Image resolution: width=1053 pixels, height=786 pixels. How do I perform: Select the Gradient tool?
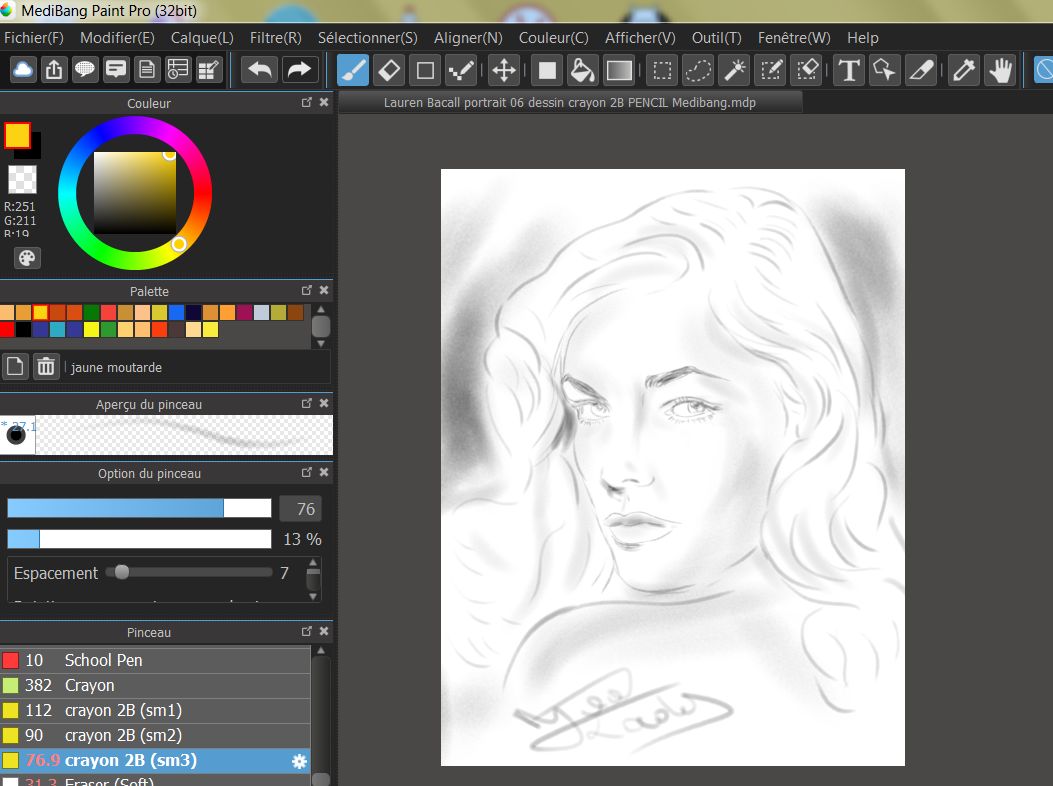[619, 70]
